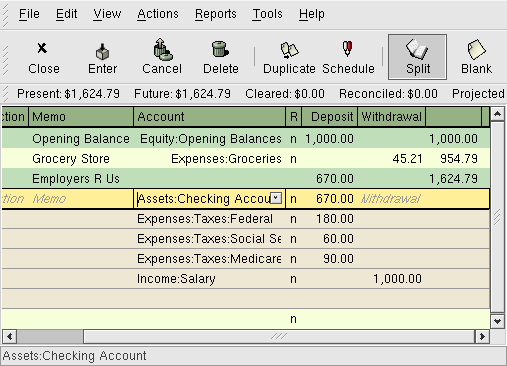Open the Reports menu
This screenshot has height=366, width=507.
pyautogui.click(x=216, y=14)
